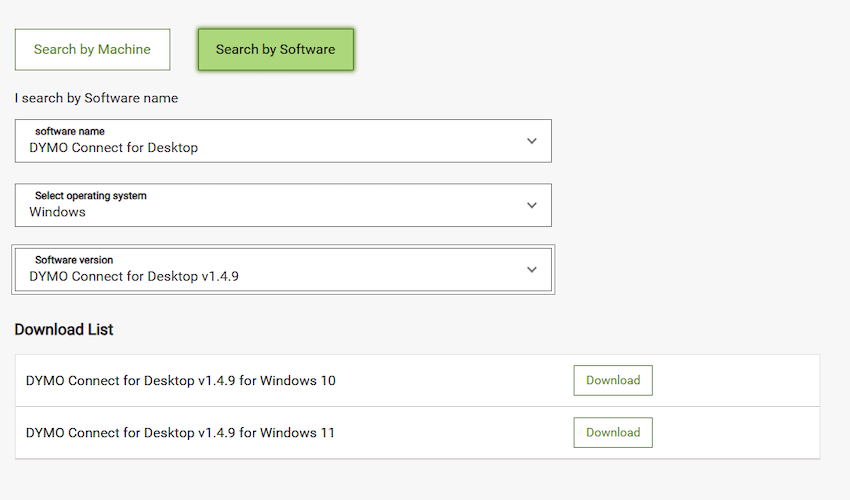Click the 'I search by Software name' text
This screenshot has height=500, width=850.
tap(96, 98)
